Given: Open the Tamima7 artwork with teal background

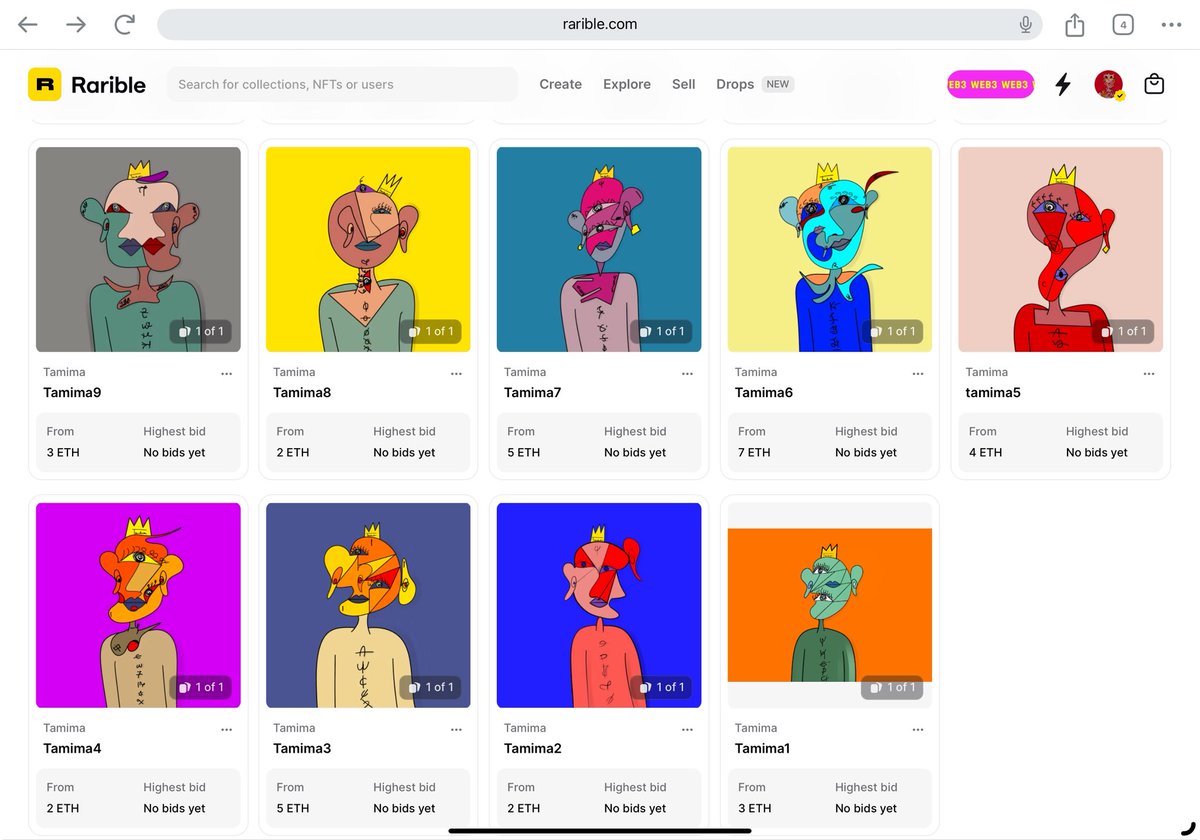Looking at the screenshot, I should click(599, 249).
